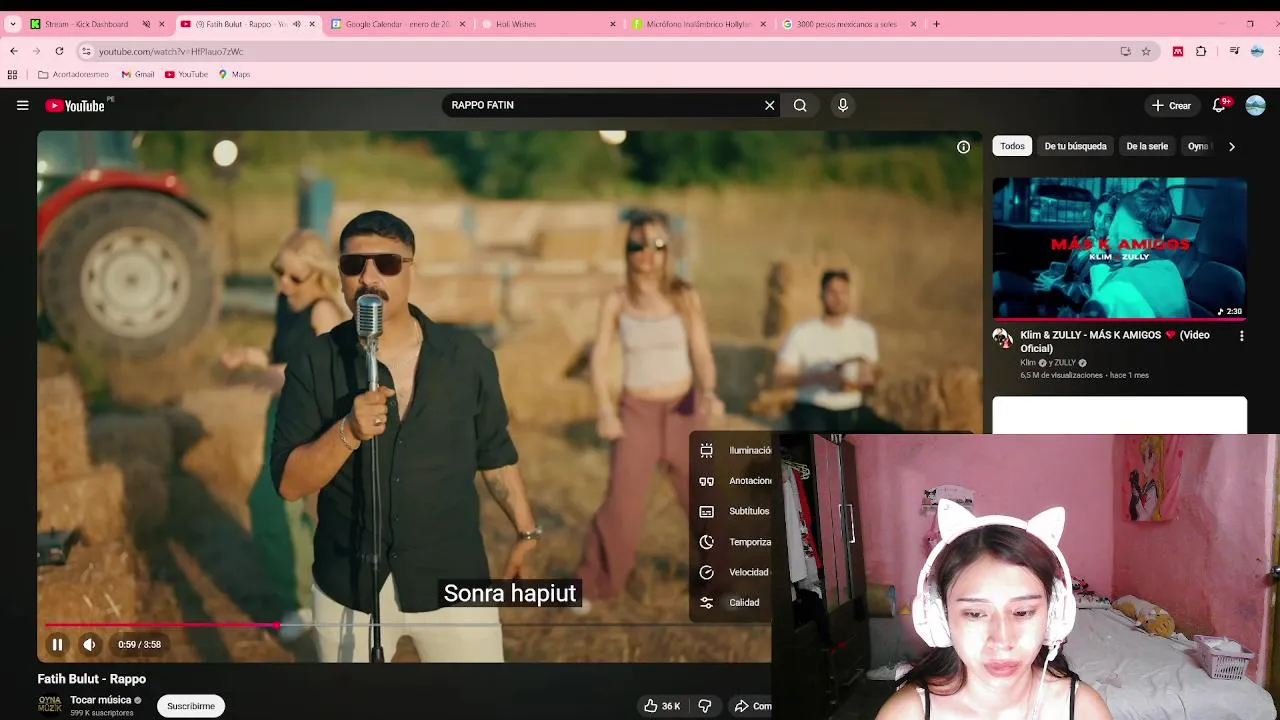Open Anotaciones setting in player menu
This screenshot has height=720, width=1280.
pyautogui.click(x=735, y=481)
